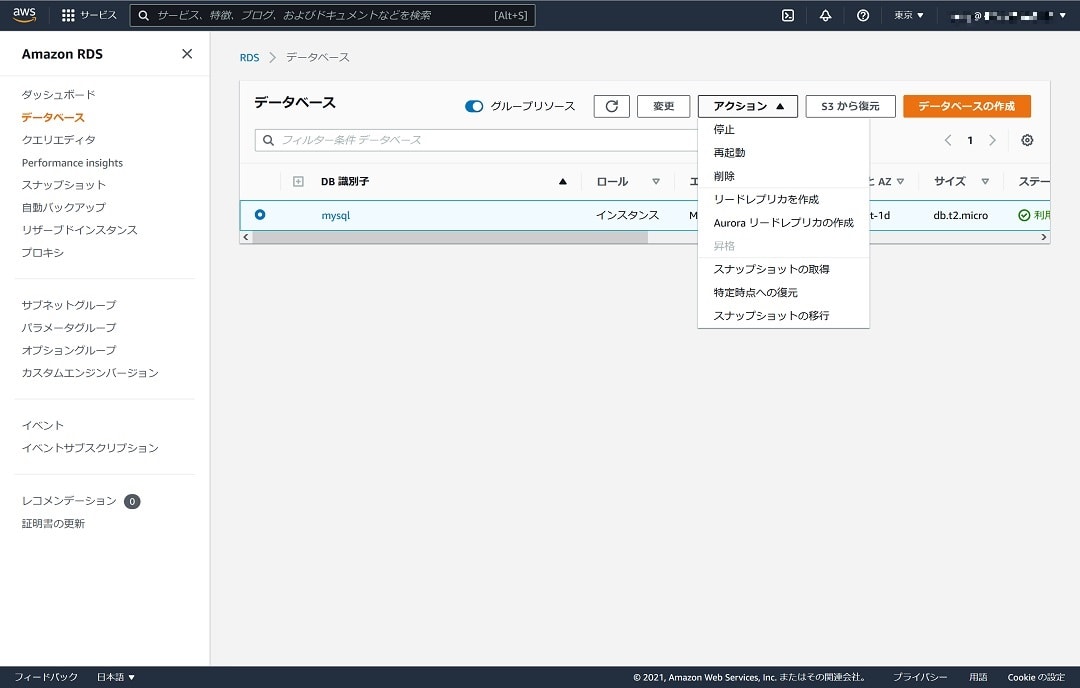1080x688 pixels.
Task: Open データベース in sidebar
Action: tap(53, 117)
